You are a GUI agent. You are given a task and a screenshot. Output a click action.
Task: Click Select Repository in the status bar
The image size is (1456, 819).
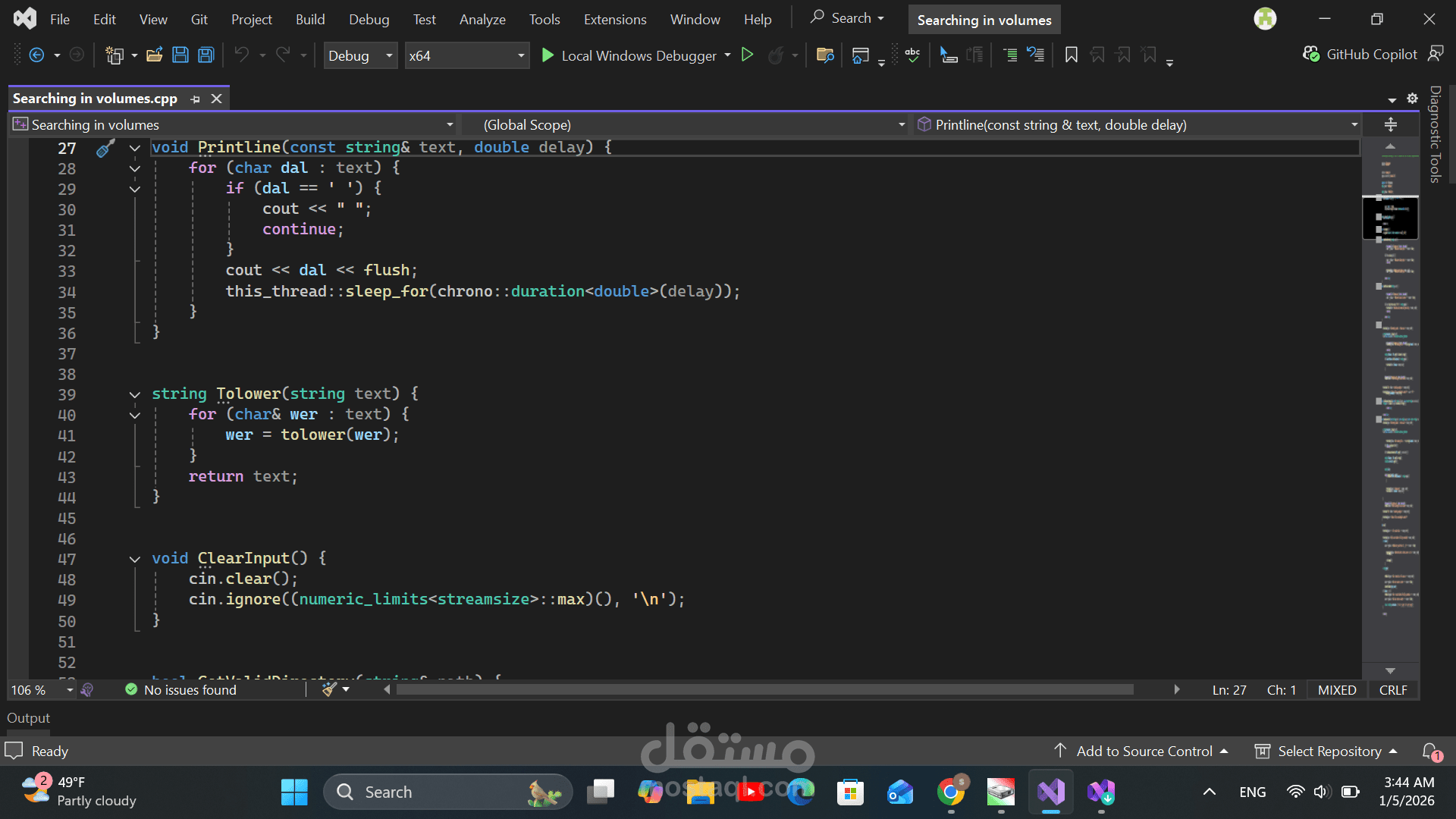pos(1329,751)
